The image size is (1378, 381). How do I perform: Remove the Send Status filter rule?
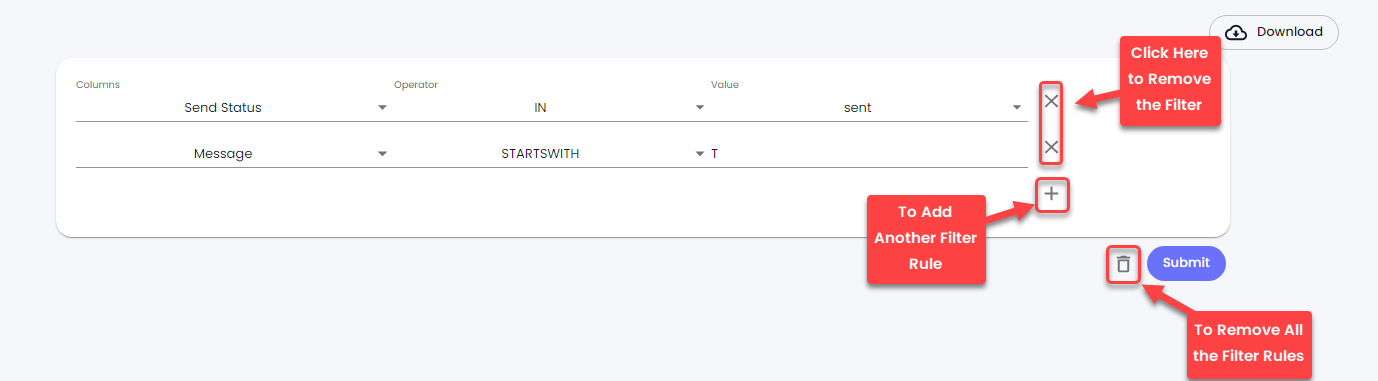tap(1051, 101)
